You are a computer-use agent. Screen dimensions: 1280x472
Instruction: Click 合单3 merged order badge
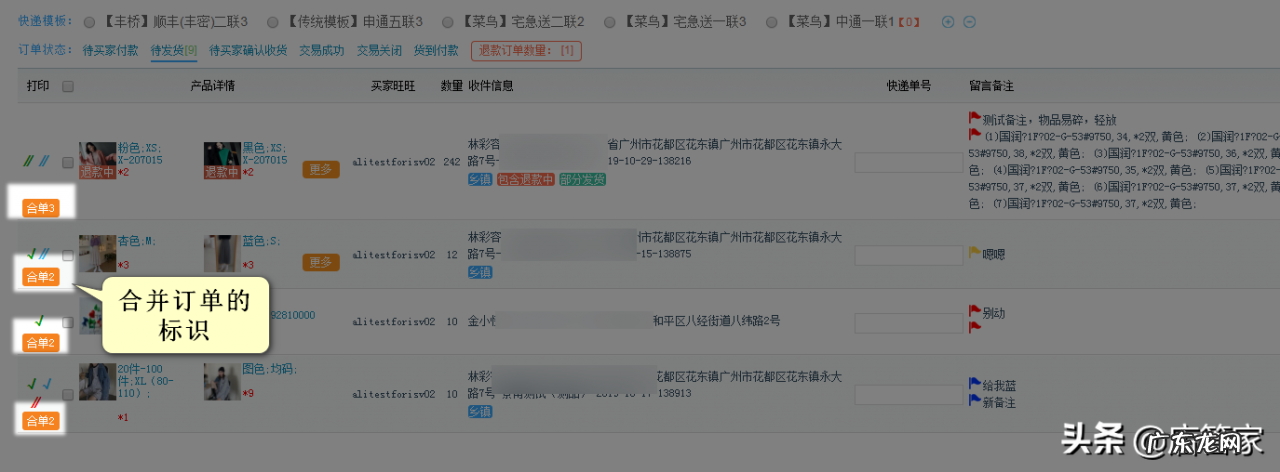tap(41, 208)
